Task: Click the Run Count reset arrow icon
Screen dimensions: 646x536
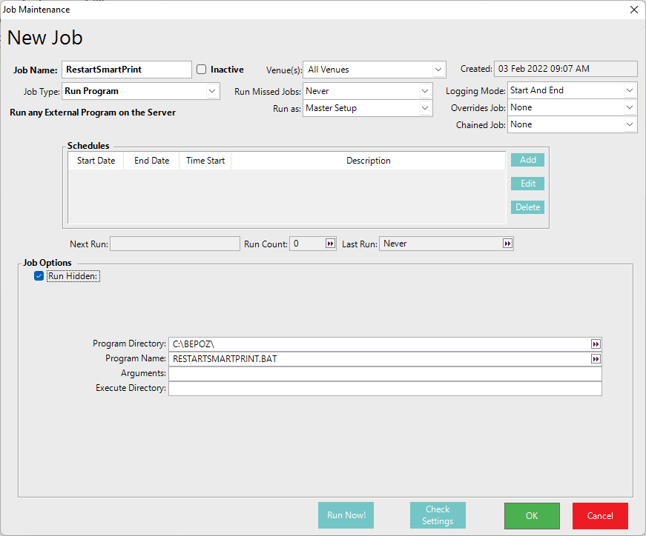Action: click(x=331, y=244)
